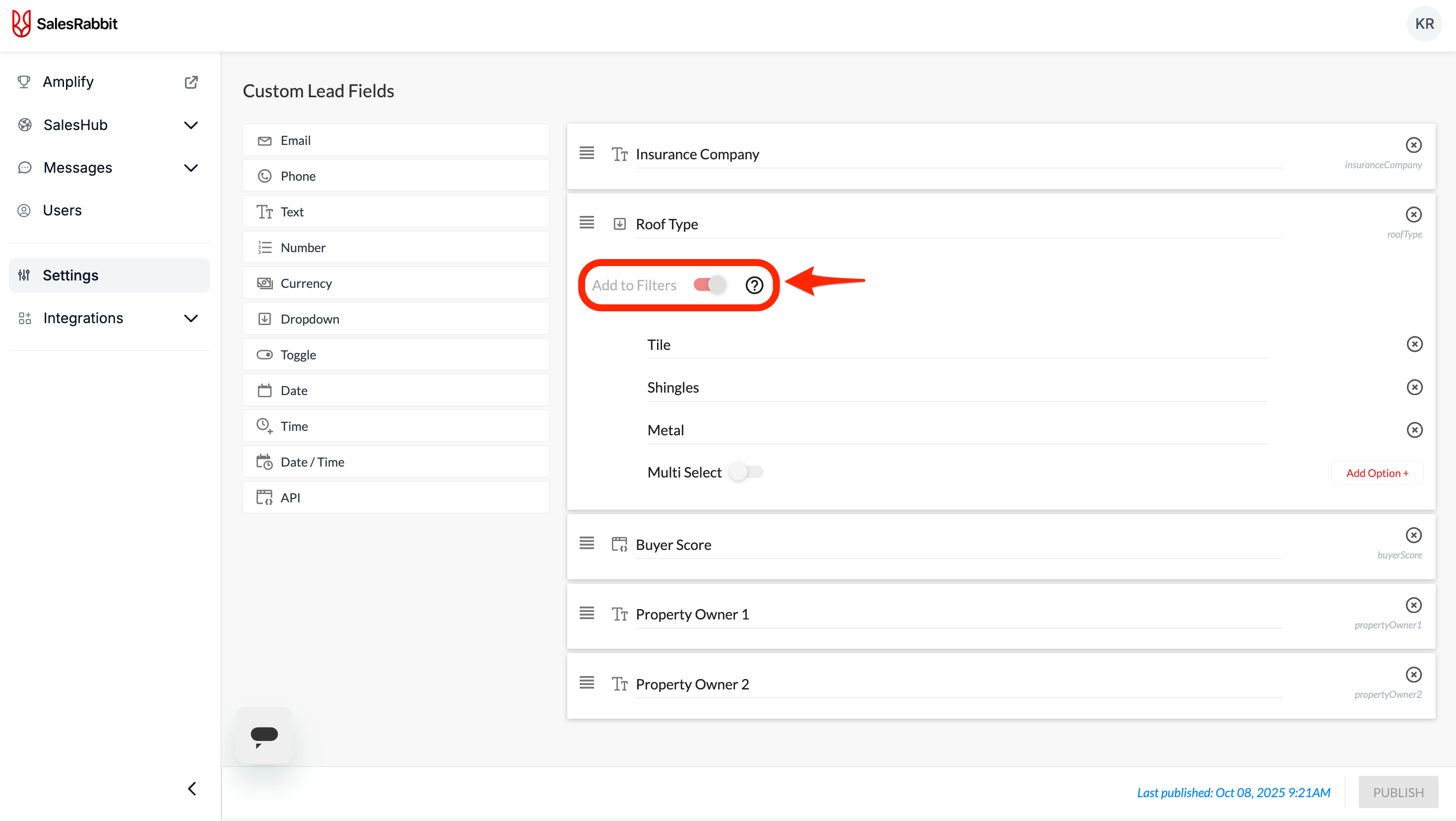Expand the Integrations submenu

coord(191,318)
